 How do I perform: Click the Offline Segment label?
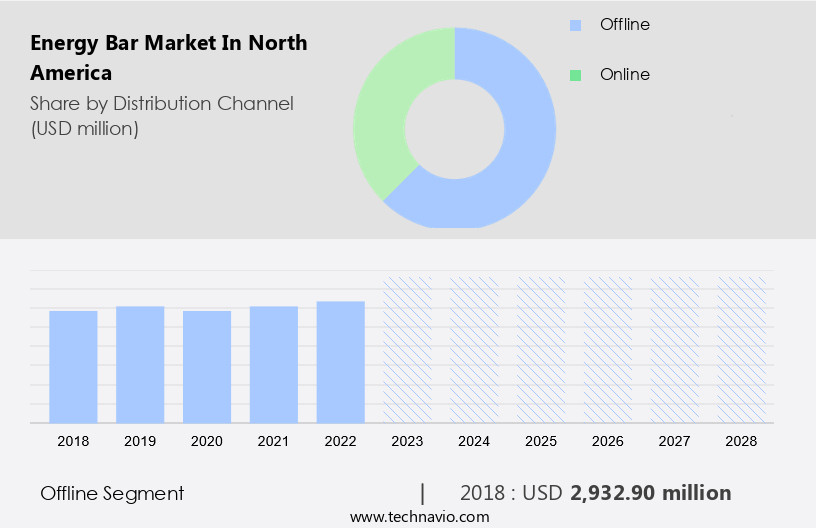tap(112, 493)
